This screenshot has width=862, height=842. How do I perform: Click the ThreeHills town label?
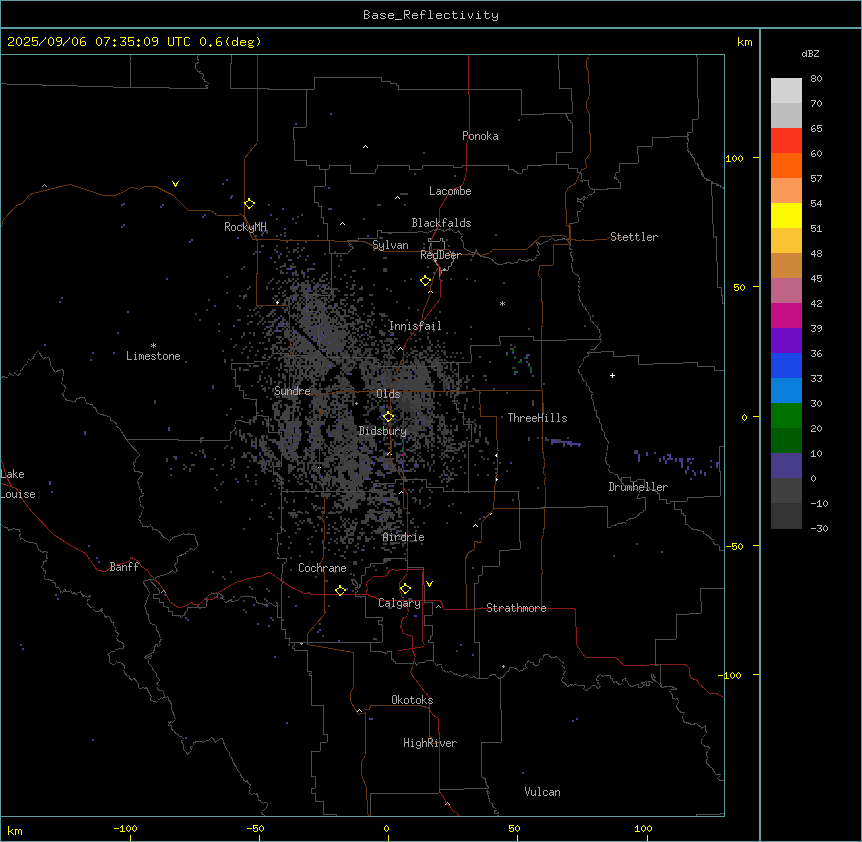(537, 418)
